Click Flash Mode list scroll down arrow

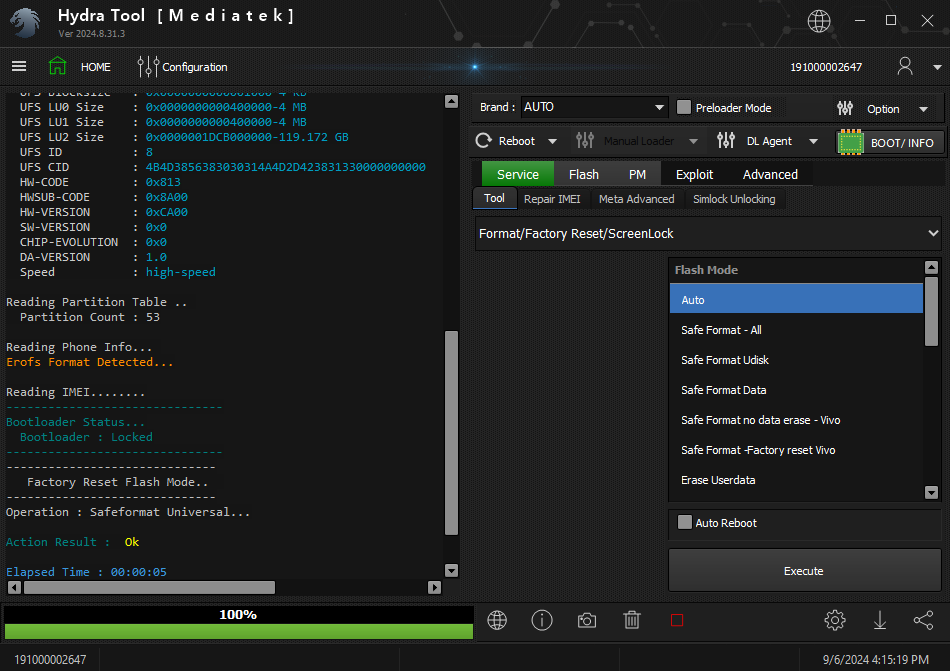932,492
